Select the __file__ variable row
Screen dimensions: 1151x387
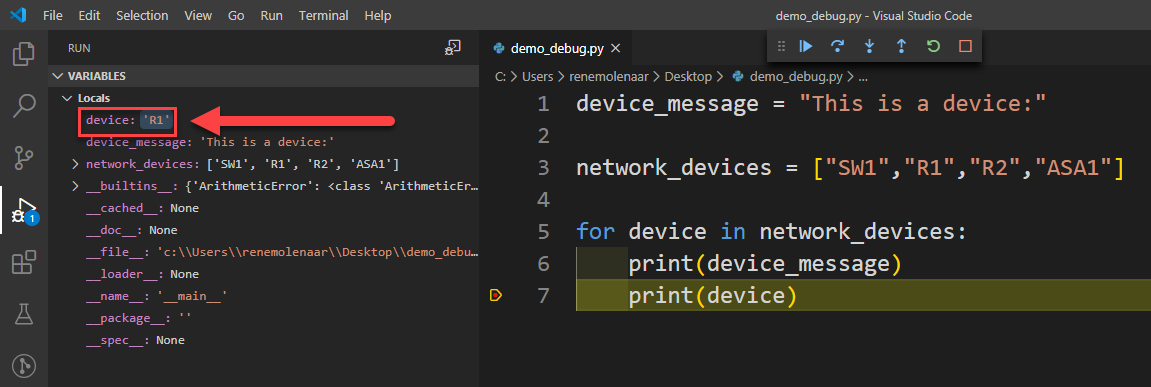coord(263,252)
